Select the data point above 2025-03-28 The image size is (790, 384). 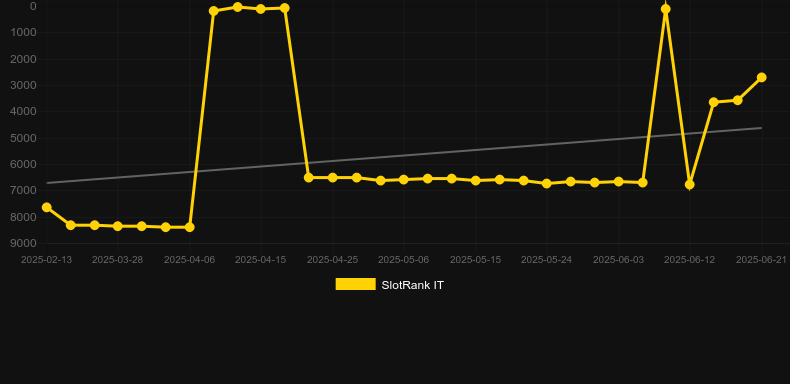(x=117, y=226)
